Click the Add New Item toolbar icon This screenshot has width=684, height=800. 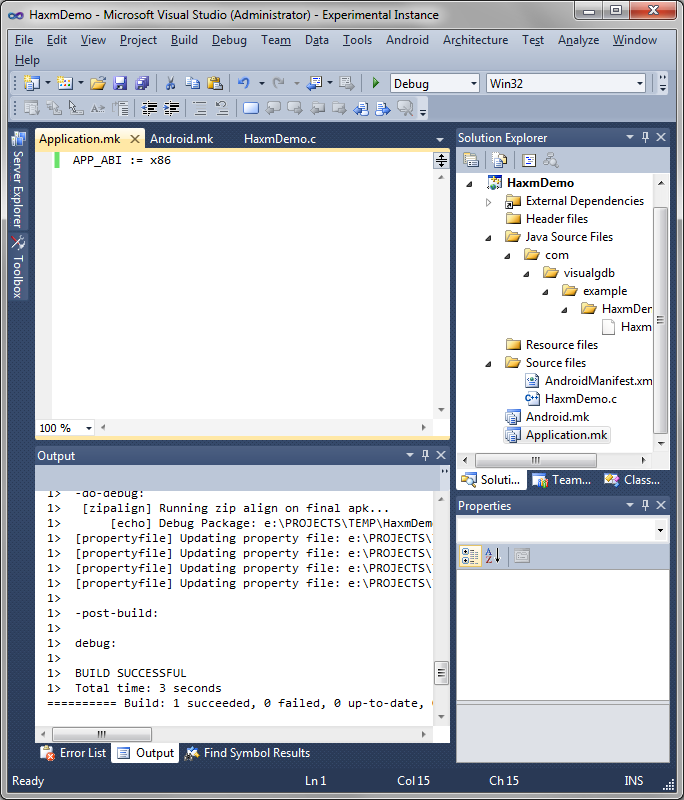click(x=65, y=83)
